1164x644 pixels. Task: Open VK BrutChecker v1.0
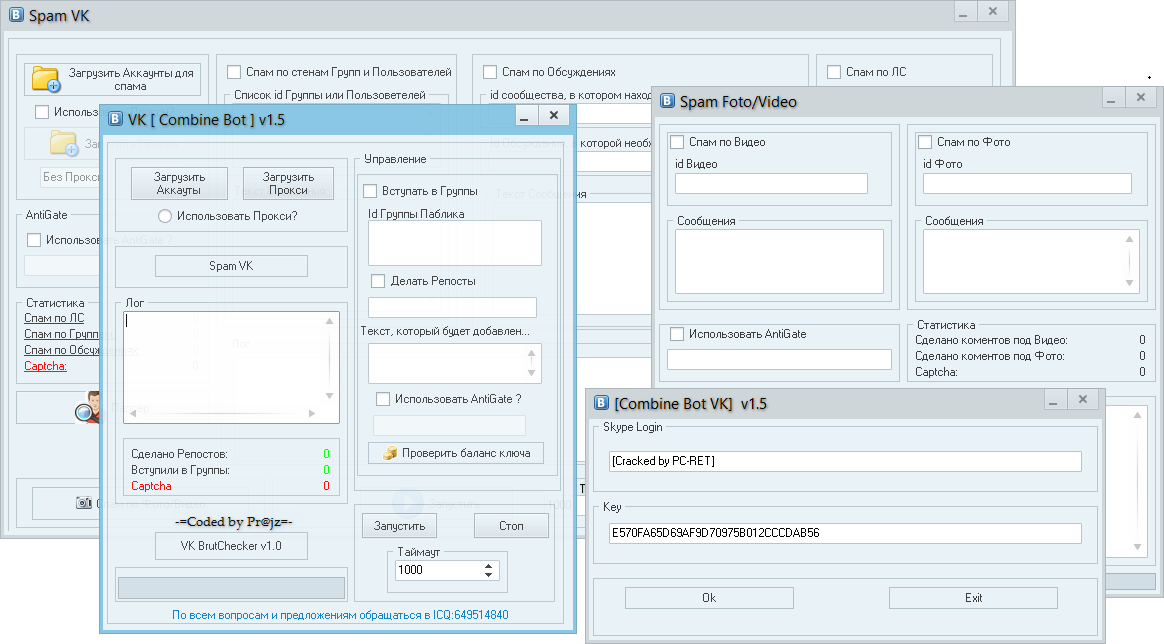(x=231, y=545)
